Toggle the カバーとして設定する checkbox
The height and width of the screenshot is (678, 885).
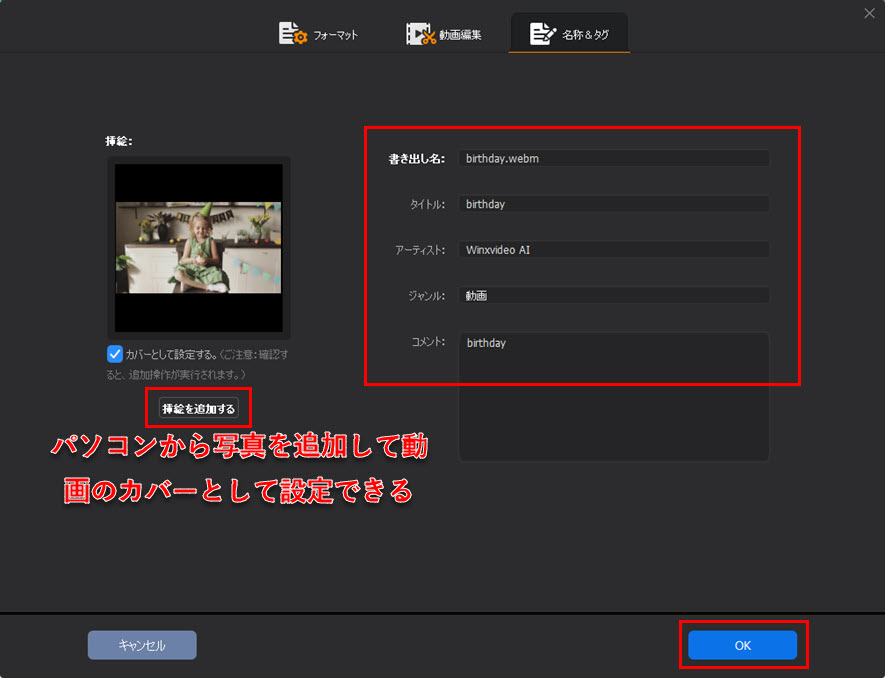(115, 354)
